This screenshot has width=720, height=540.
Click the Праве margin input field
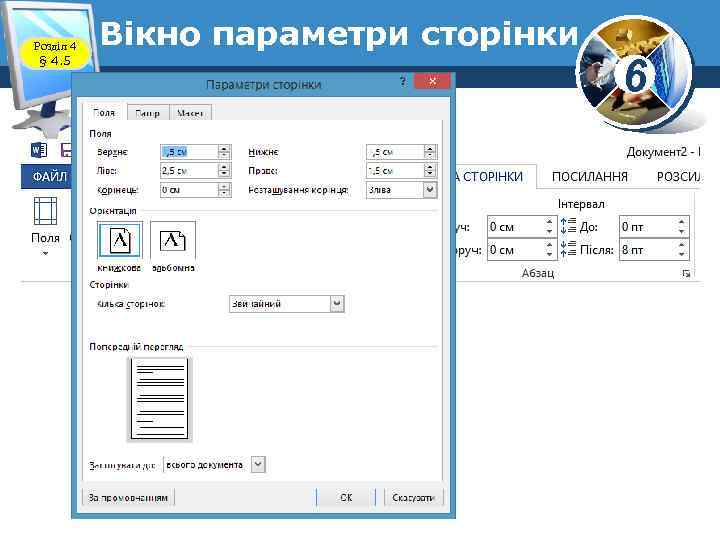(x=395, y=171)
